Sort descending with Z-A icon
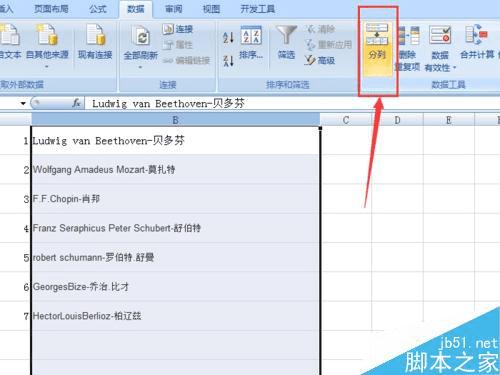500x375 pixels. tap(228, 61)
